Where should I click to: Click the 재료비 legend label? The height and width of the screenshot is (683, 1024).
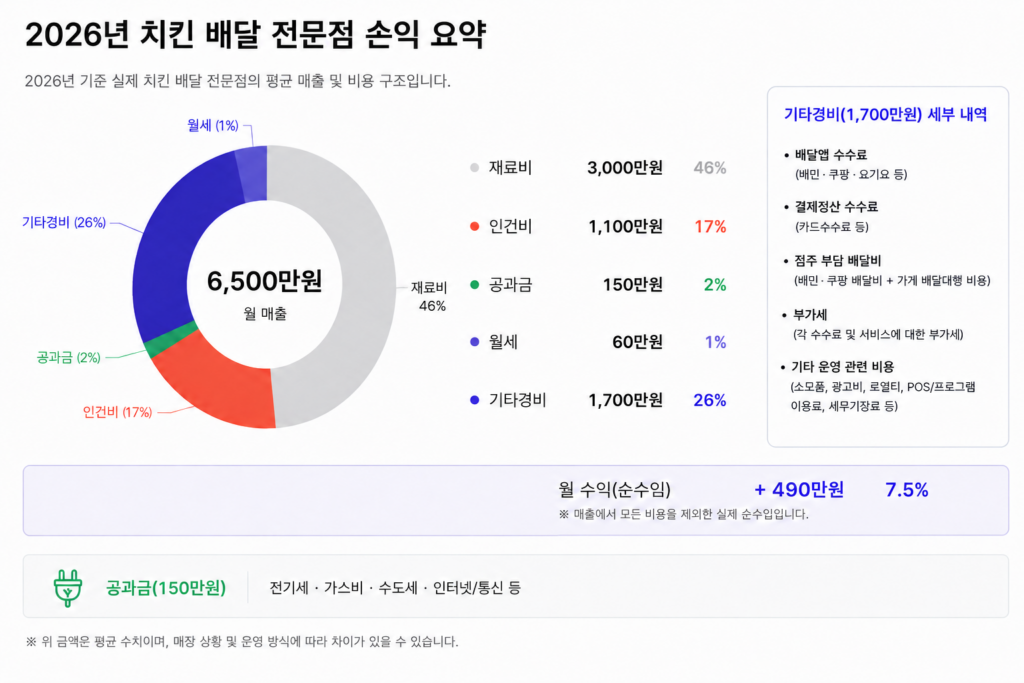tap(511, 168)
